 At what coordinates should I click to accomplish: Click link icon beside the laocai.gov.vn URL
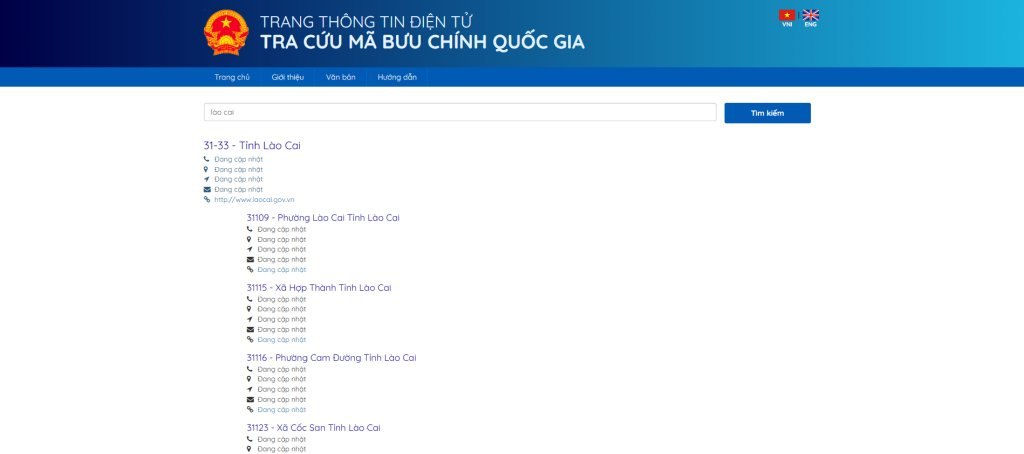(x=207, y=199)
